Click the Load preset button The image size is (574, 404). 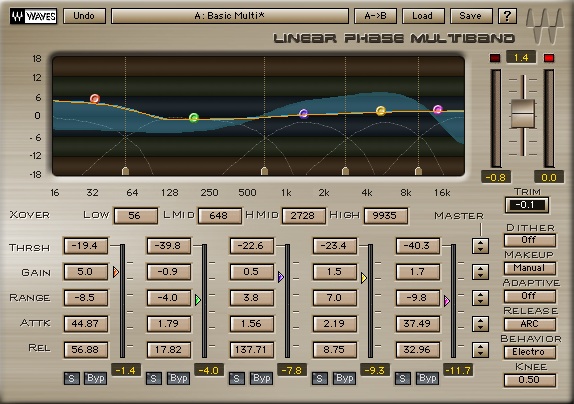coord(423,16)
